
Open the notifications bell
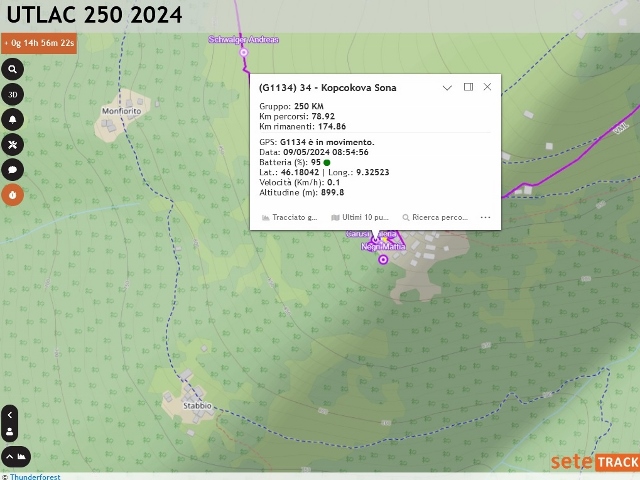point(13,120)
